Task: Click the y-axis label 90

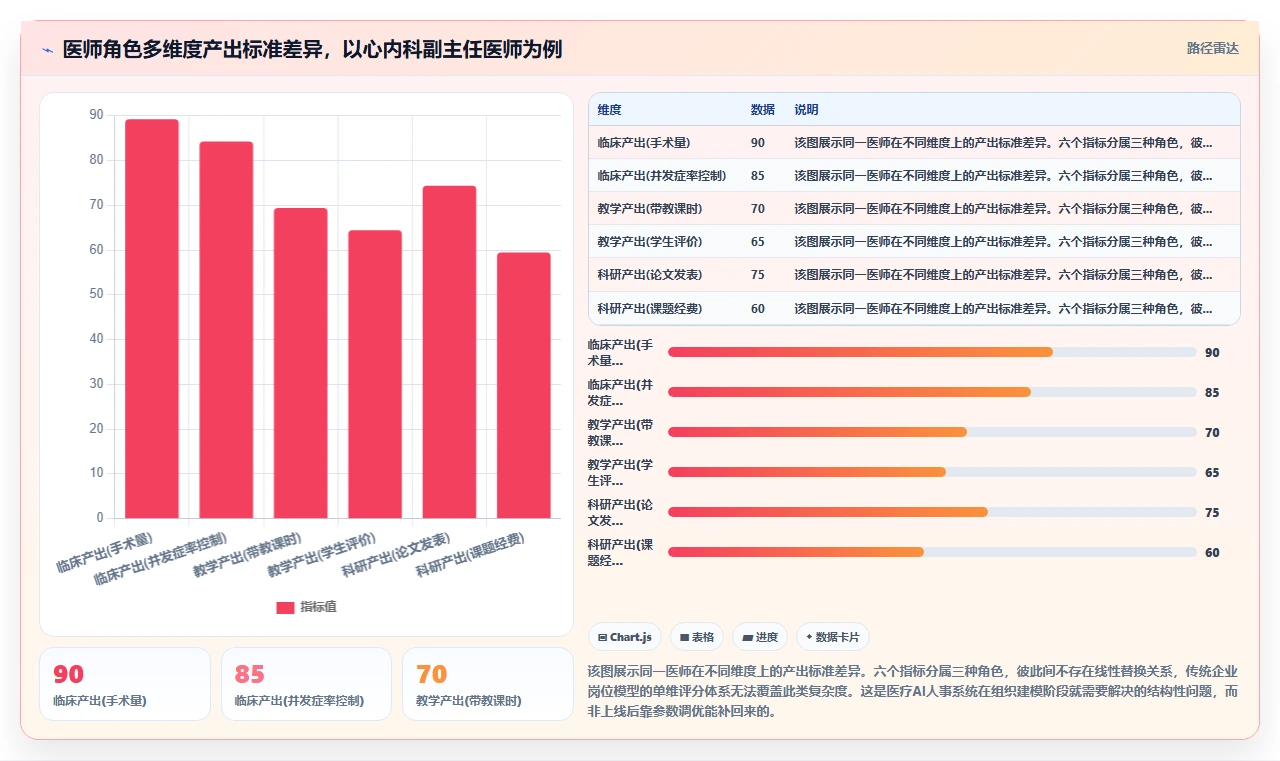Action: (x=96, y=115)
